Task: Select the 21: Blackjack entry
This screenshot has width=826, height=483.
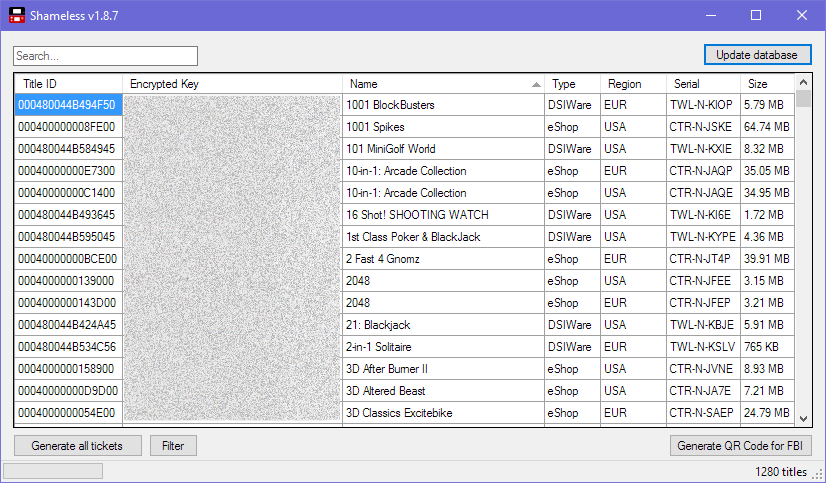Action: pos(444,325)
